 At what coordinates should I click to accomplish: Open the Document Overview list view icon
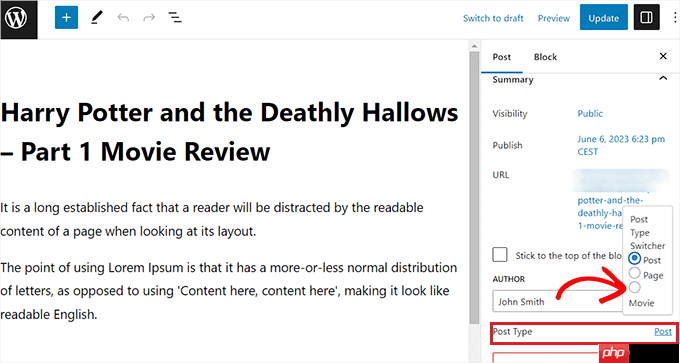point(175,18)
